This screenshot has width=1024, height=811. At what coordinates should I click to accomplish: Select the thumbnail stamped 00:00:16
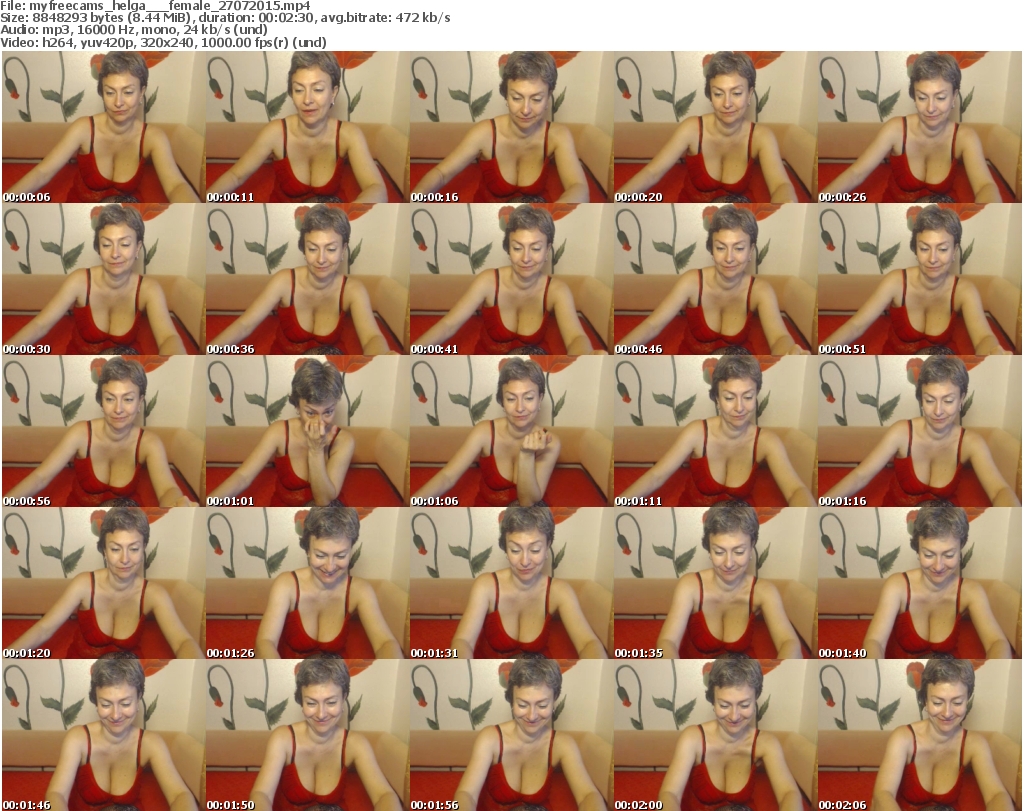pos(511,127)
